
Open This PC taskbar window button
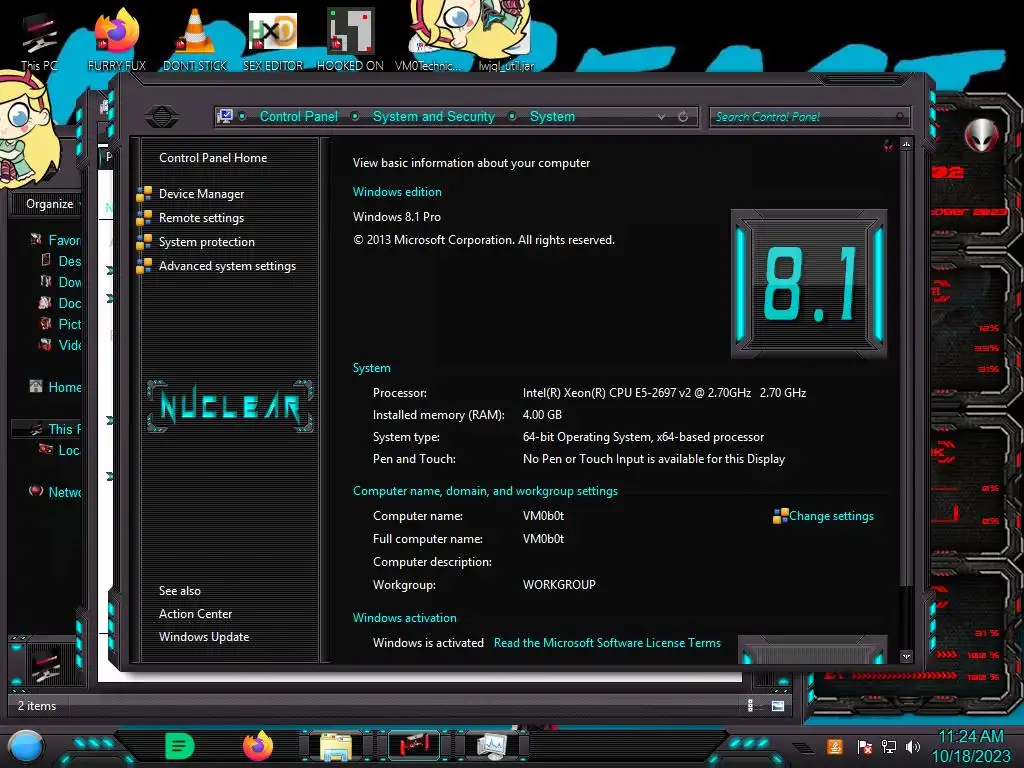(414, 746)
